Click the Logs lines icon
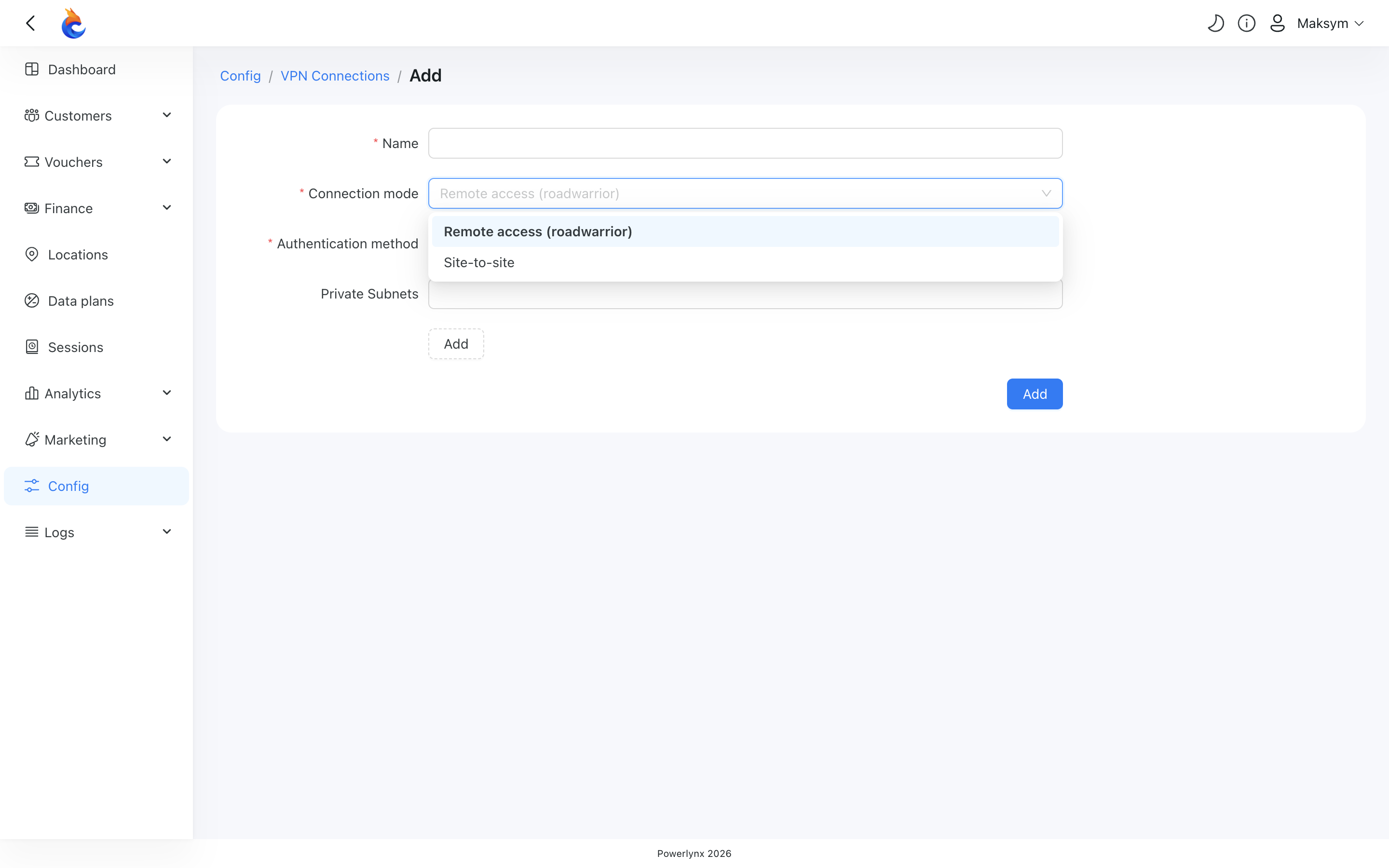Image resolution: width=1389 pixels, height=868 pixels. click(31, 531)
